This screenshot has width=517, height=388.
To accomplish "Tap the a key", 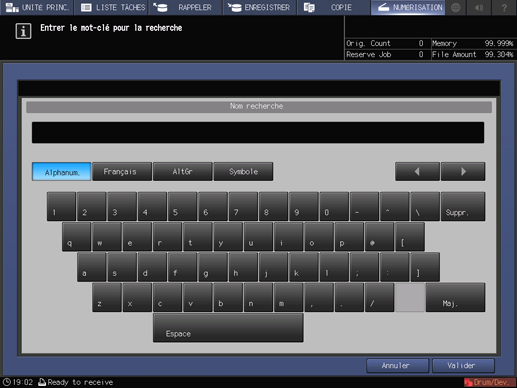I will (x=92, y=267).
